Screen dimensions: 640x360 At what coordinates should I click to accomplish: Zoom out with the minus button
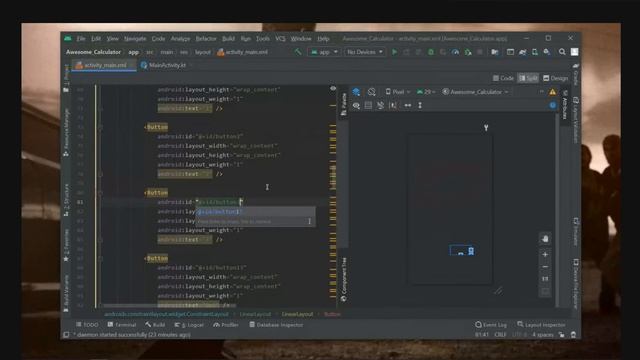tap(545, 267)
